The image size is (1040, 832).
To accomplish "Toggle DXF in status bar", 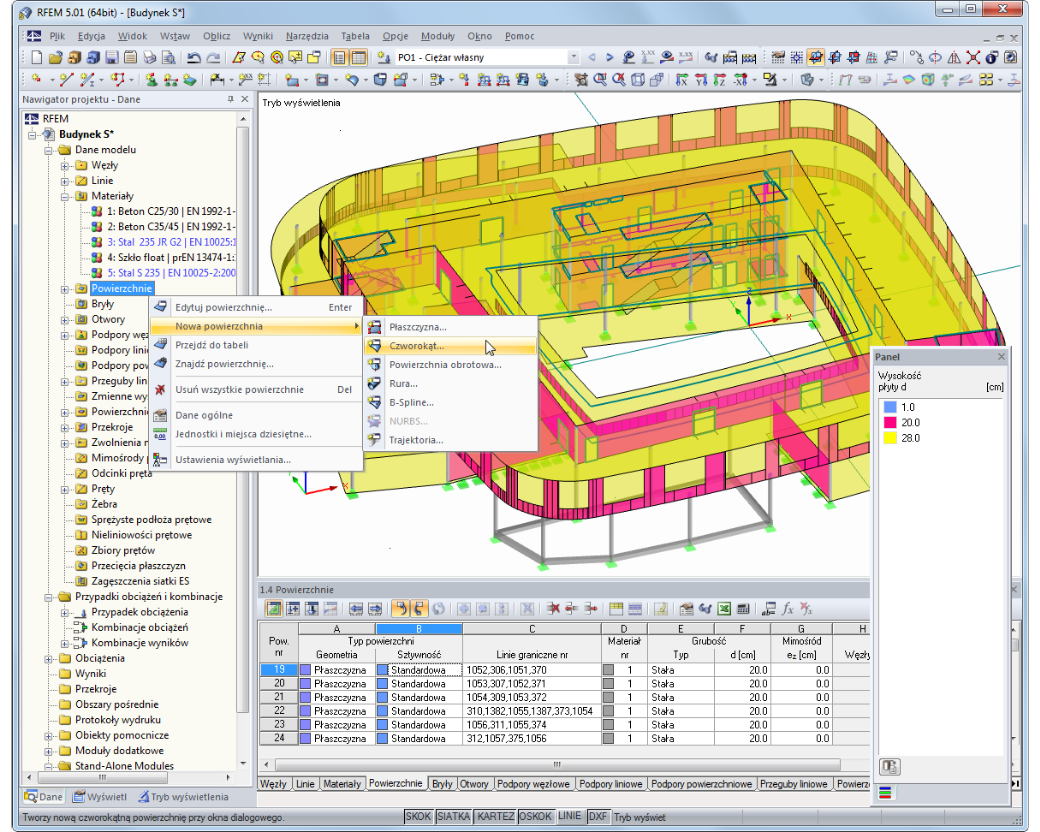I will click(x=598, y=817).
